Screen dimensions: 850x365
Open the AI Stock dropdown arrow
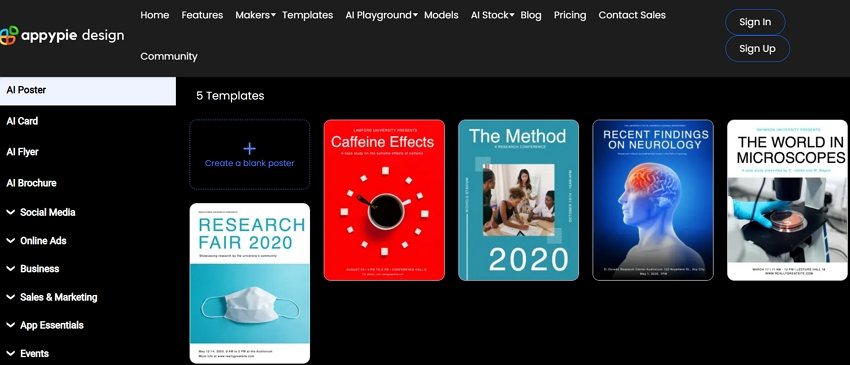pos(512,15)
